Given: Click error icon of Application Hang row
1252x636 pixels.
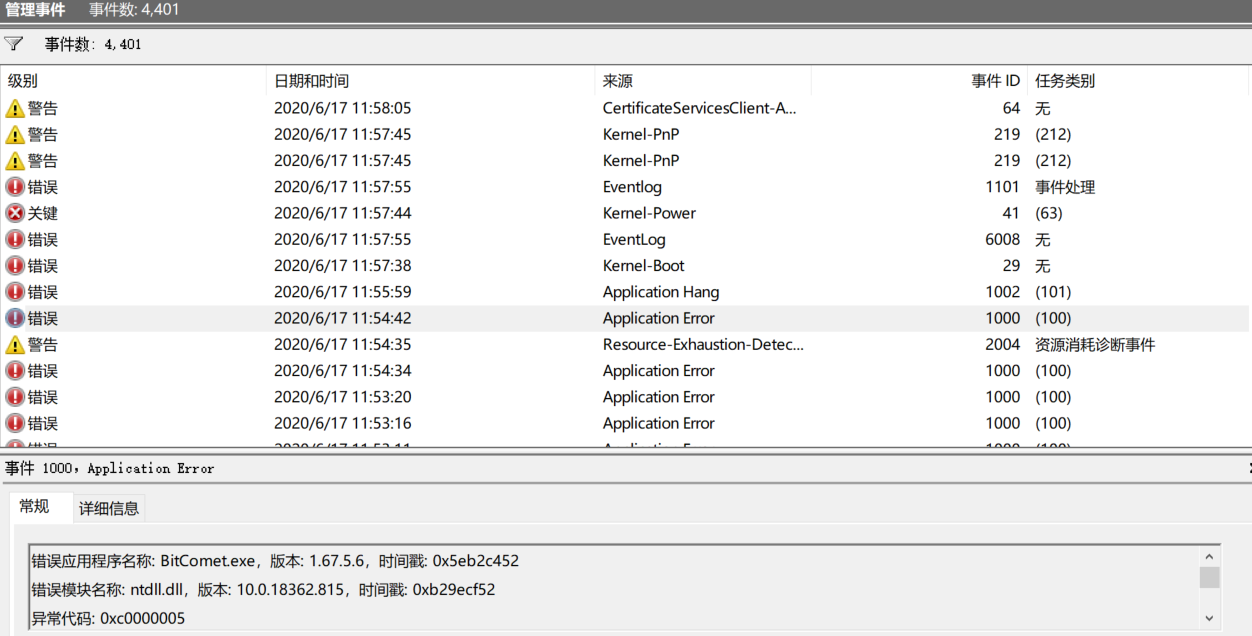Looking at the screenshot, I should [15, 292].
